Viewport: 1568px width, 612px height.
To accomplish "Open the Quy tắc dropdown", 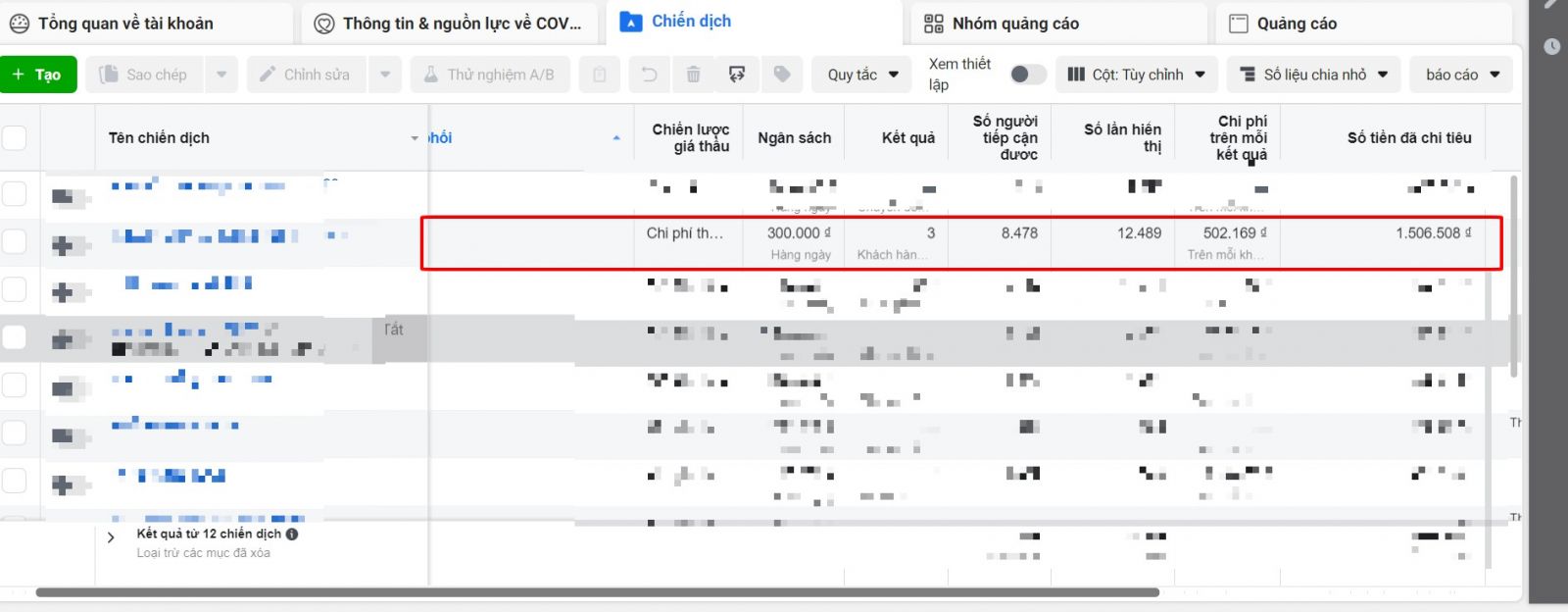I will point(861,75).
